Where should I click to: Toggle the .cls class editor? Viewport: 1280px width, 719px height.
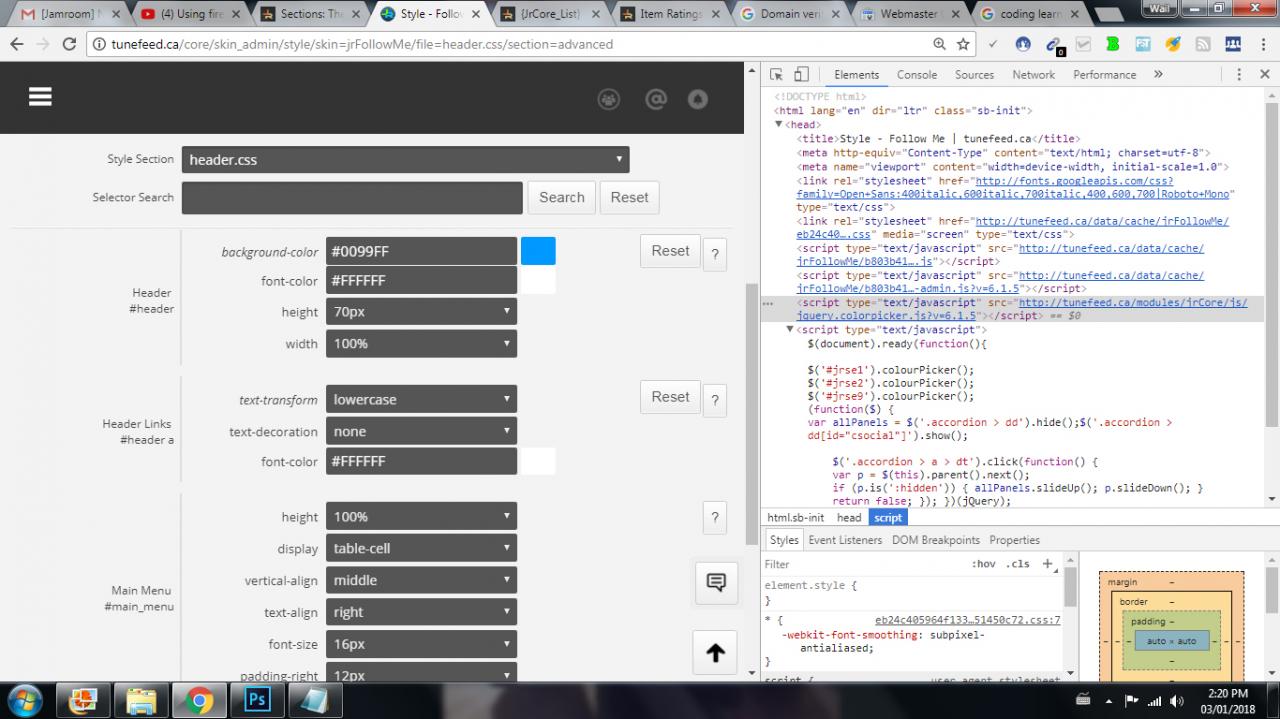pyautogui.click(x=1018, y=564)
